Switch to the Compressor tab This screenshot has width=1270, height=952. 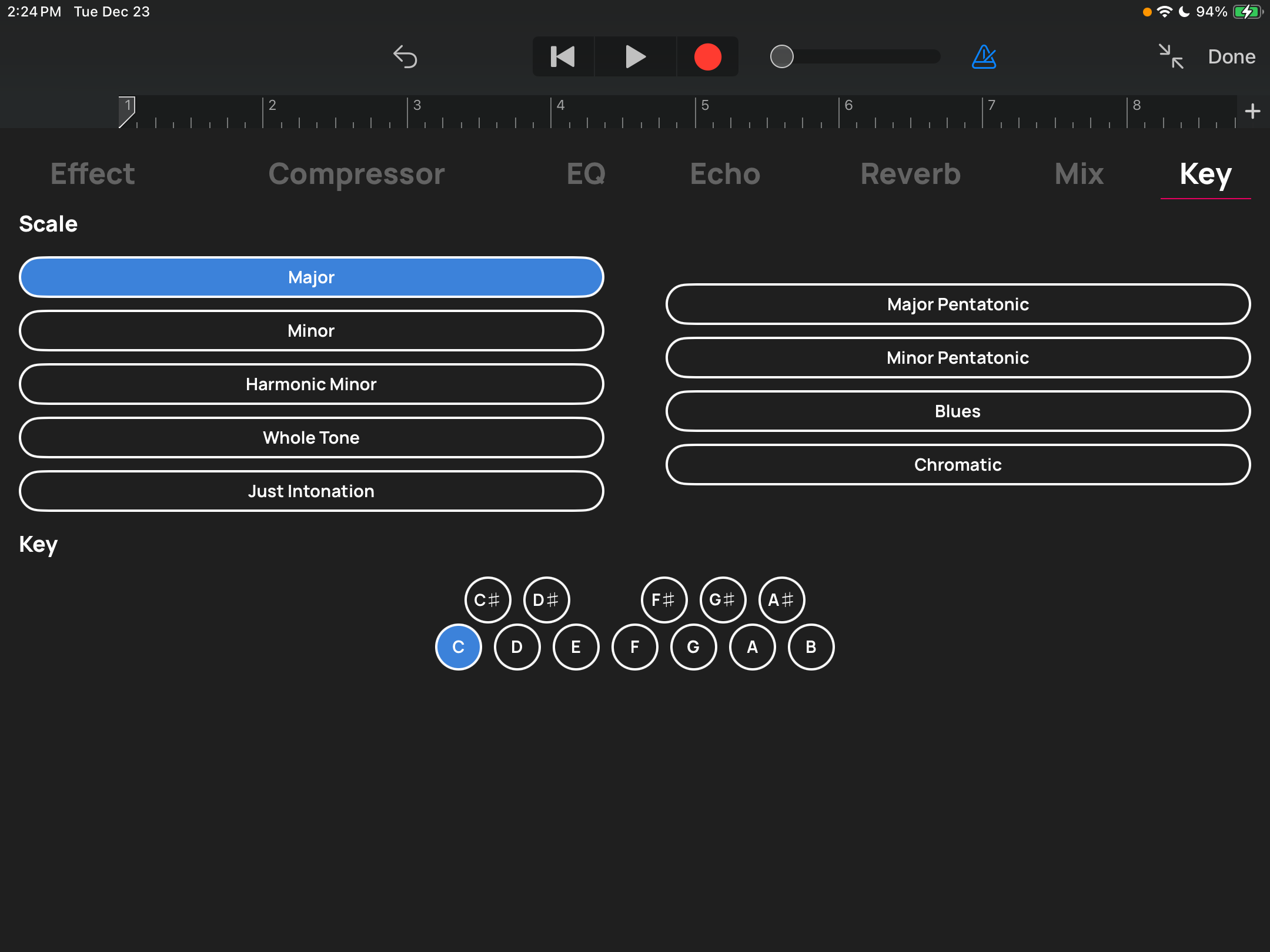(356, 174)
